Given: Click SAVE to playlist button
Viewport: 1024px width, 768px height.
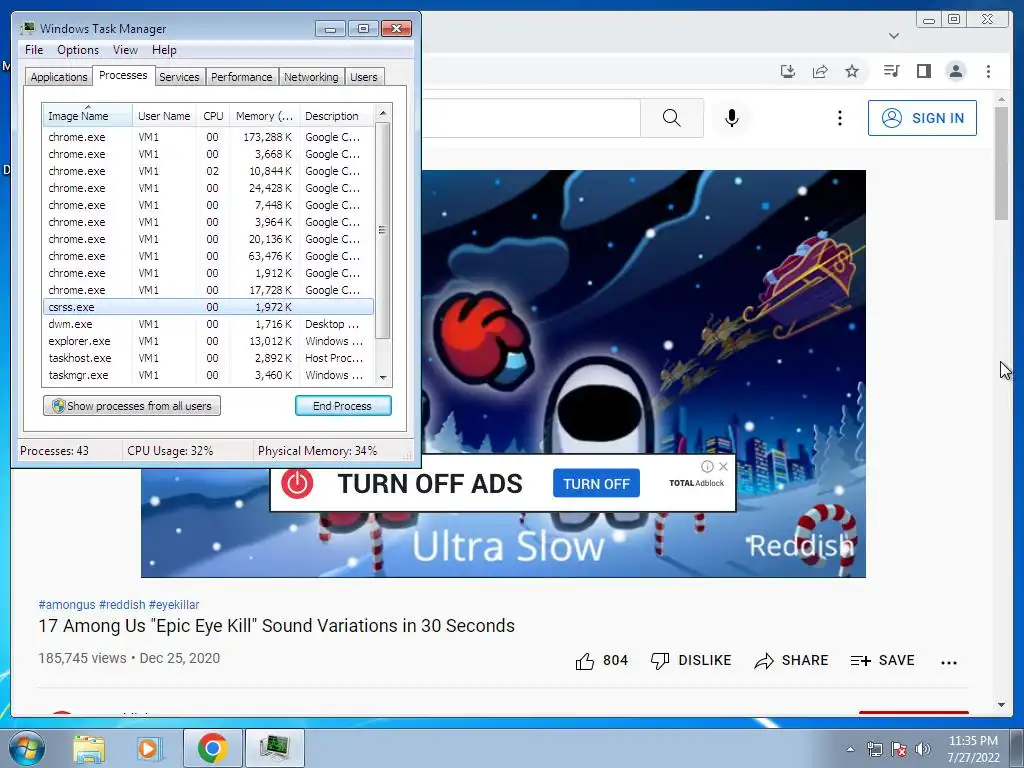Looking at the screenshot, I should click(x=882, y=661).
